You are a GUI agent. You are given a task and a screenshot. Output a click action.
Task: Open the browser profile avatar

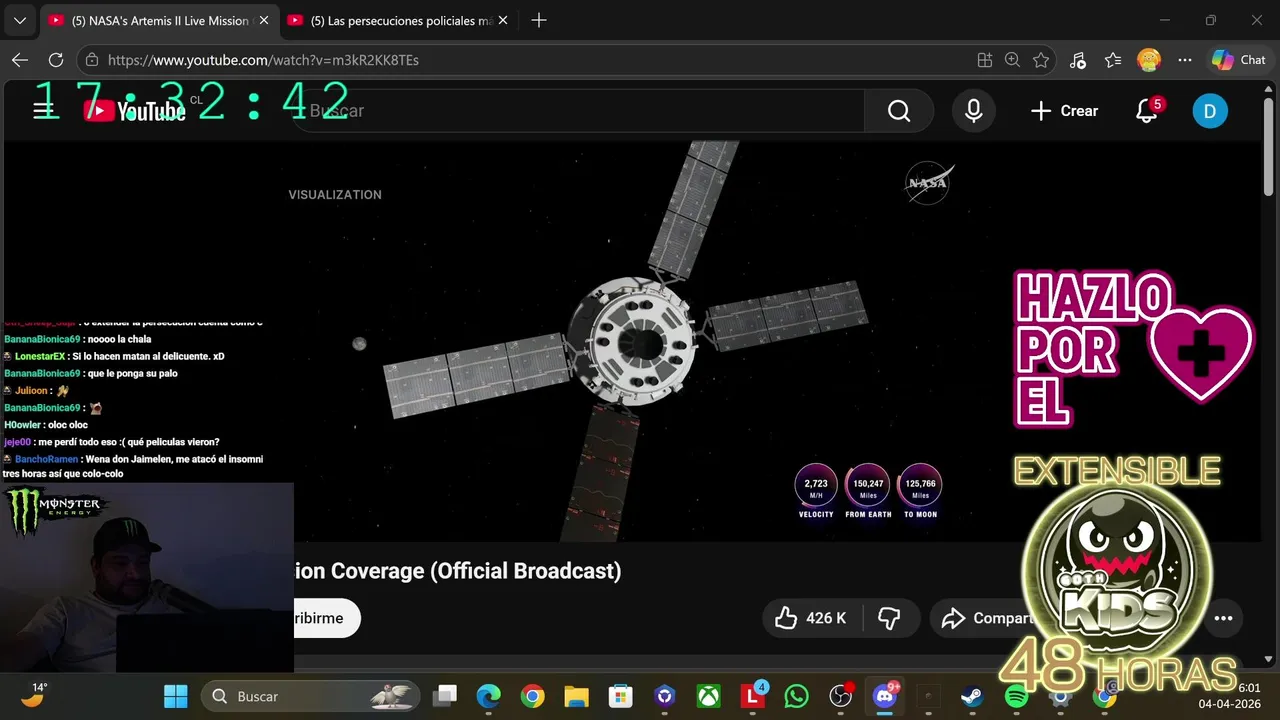click(x=1149, y=60)
